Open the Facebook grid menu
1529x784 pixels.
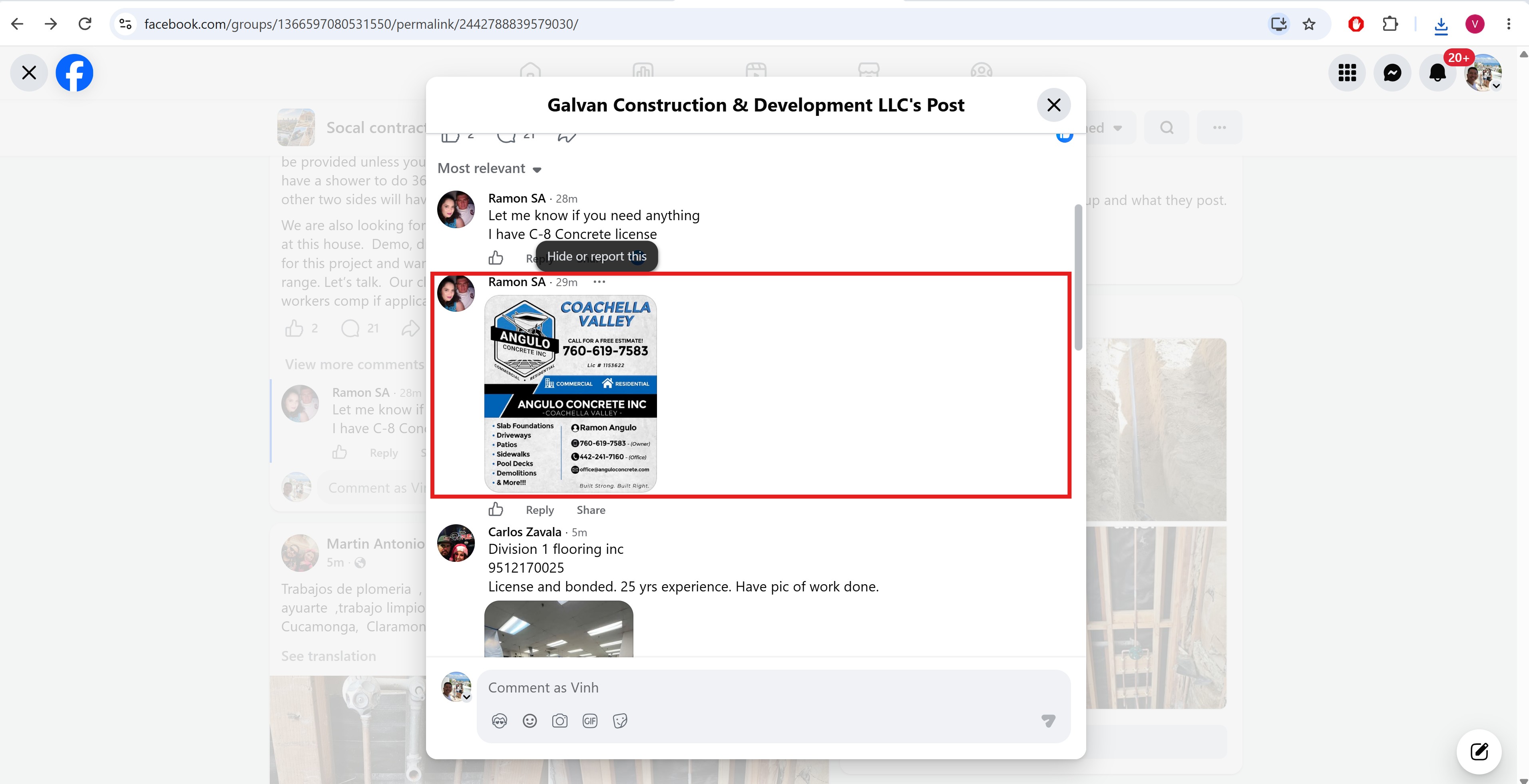(1347, 73)
